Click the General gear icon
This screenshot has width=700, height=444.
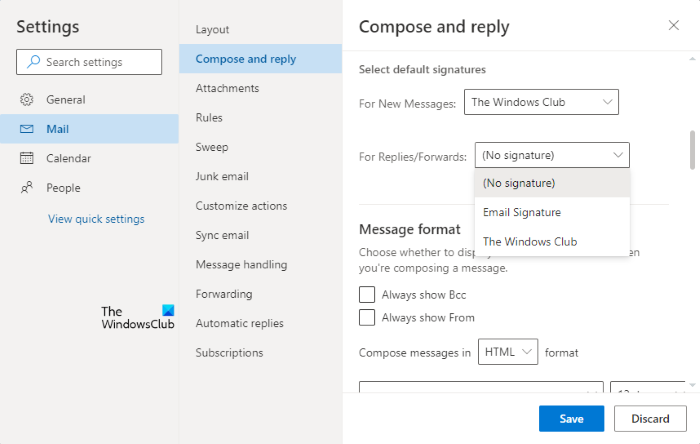click(x=27, y=100)
